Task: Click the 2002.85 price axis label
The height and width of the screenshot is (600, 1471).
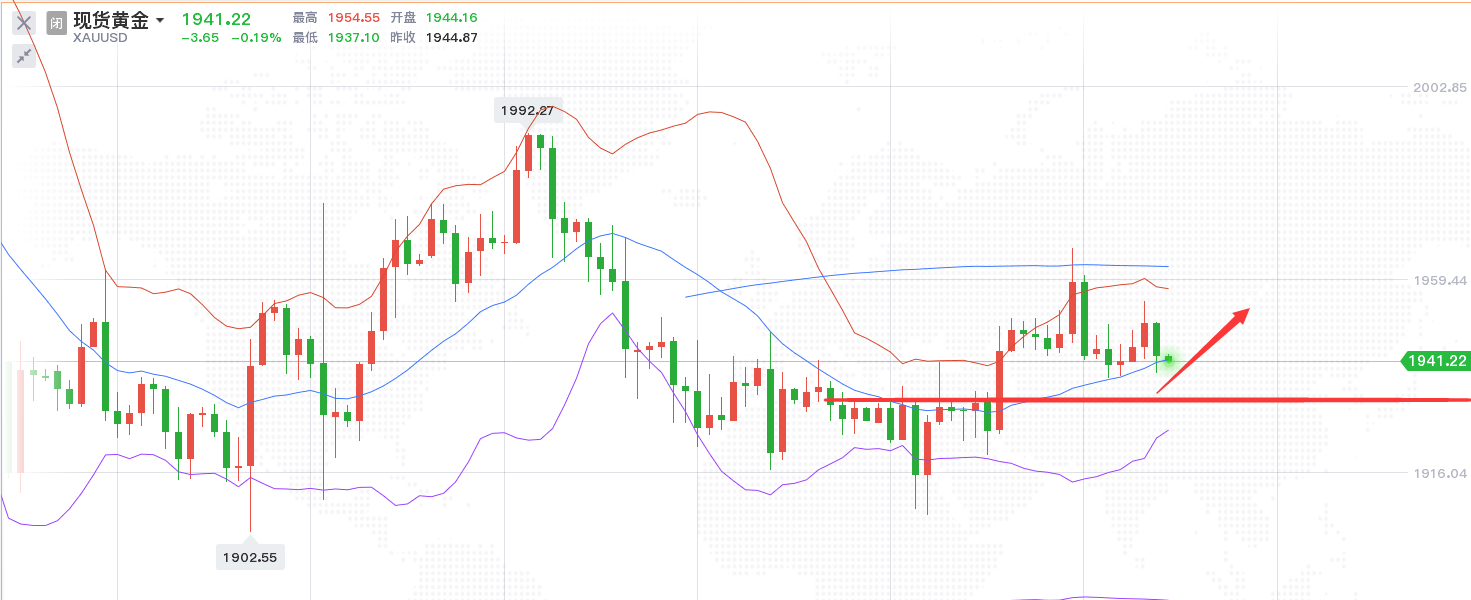Action: [x=1439, y=88]
